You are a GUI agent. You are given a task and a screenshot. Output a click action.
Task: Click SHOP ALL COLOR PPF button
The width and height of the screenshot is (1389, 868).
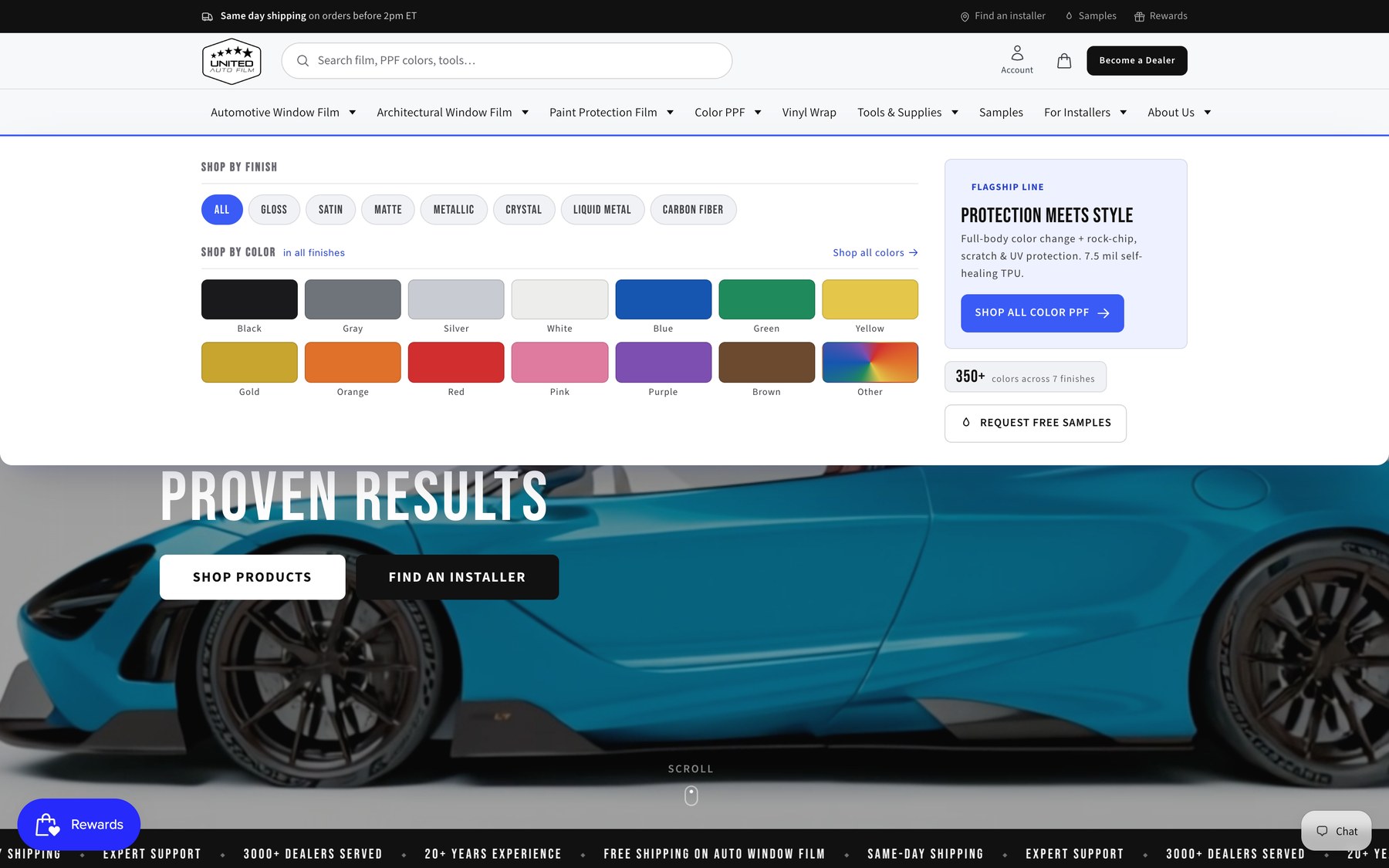[1042, 313]
